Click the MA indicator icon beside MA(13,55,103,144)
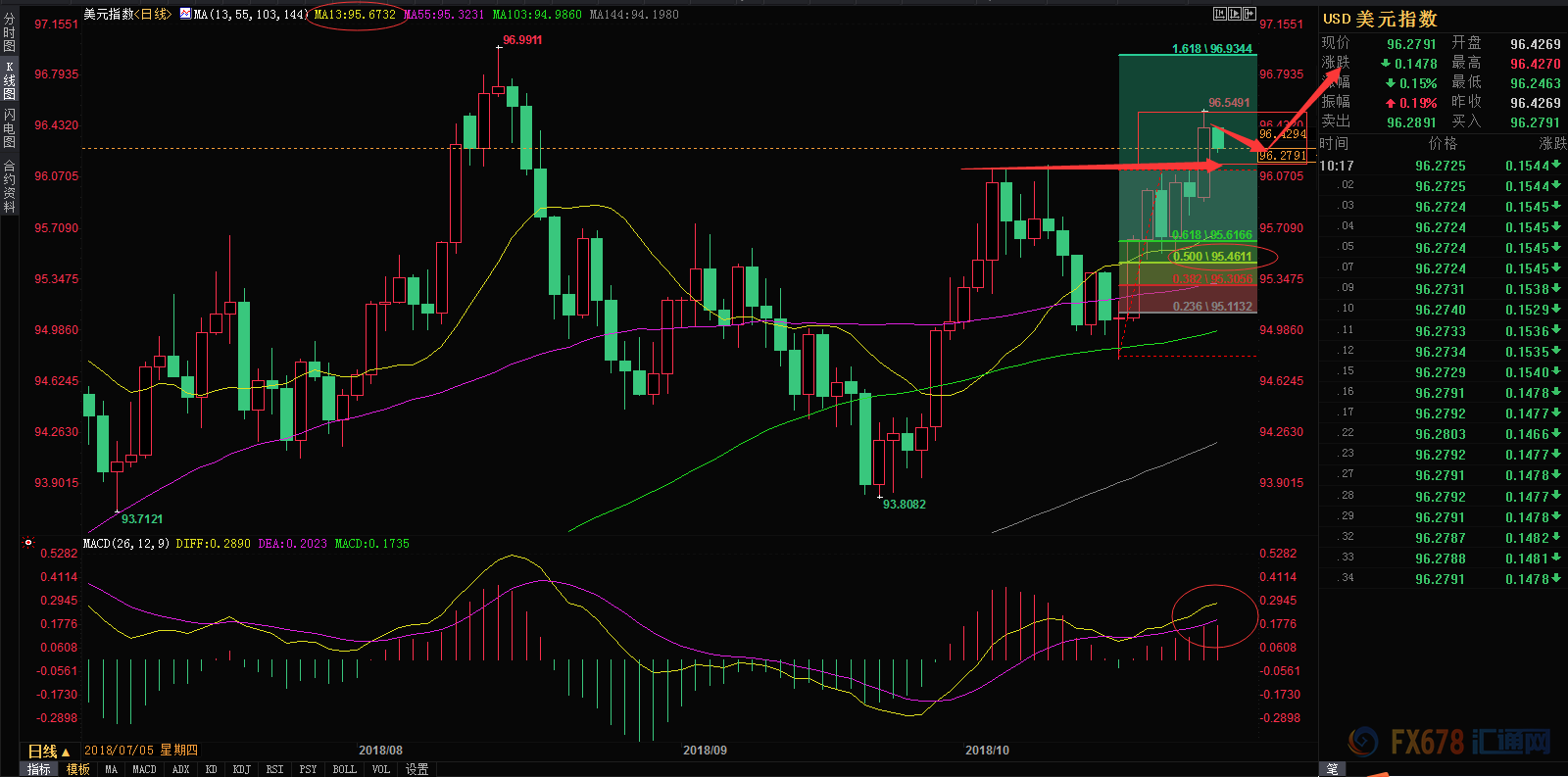Viewport: 1568px width, 777px height. pyautogui.click(x=185, y=14)
